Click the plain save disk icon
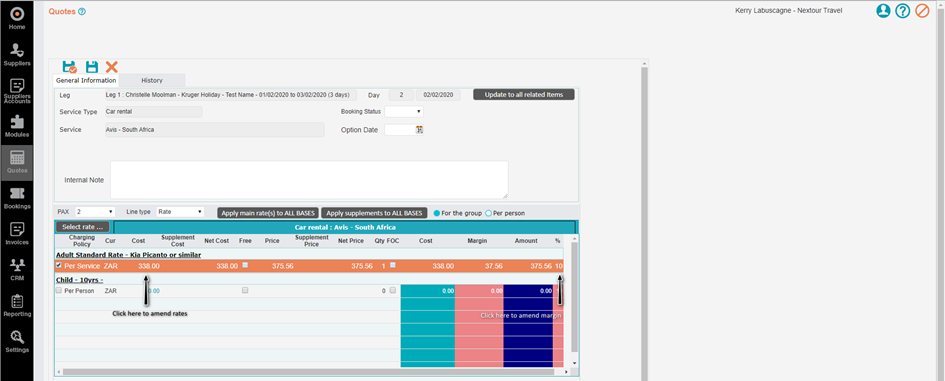The height and width of the screenshot is (381, 945). [x=92, y=67]
